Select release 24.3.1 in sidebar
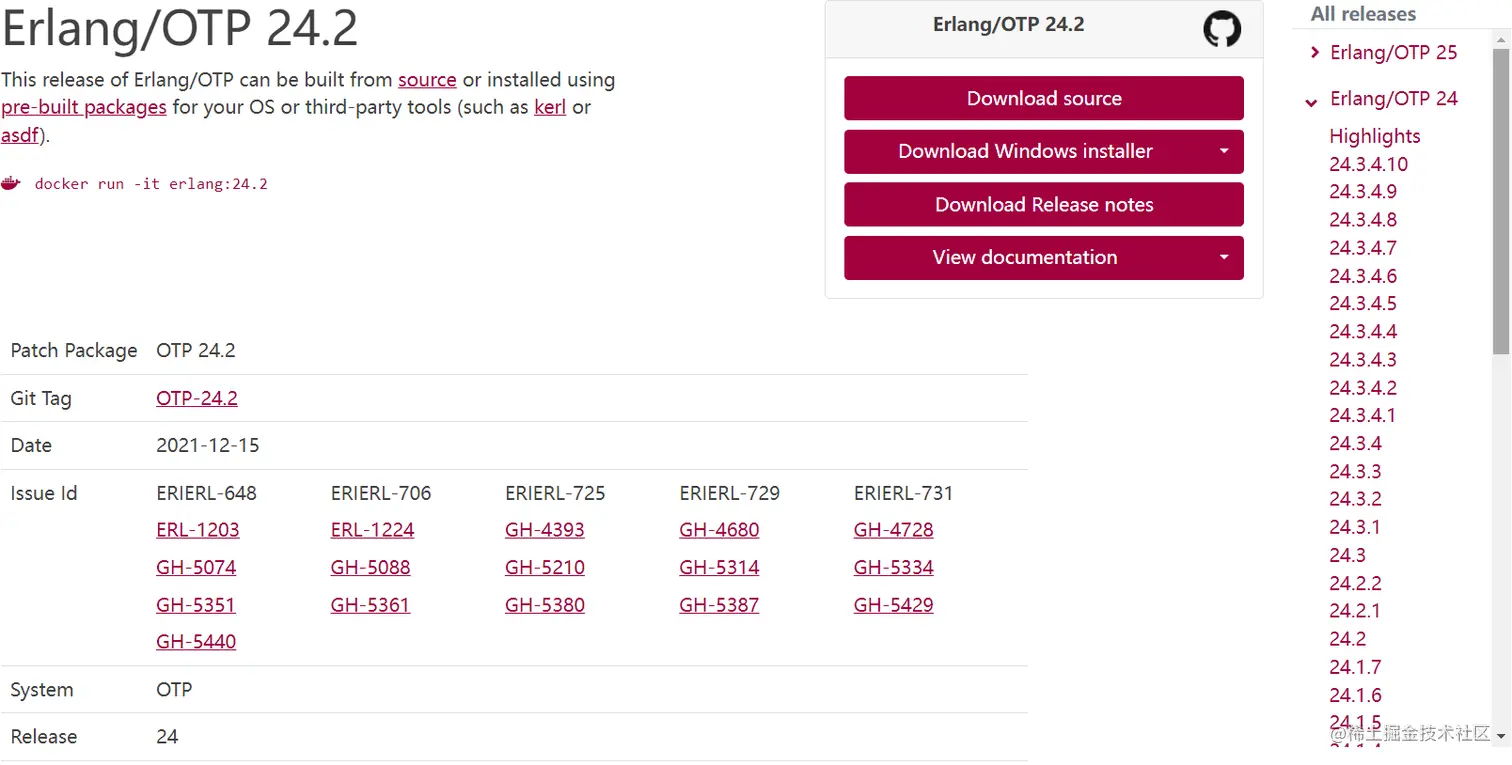The height and width of the screenshot is (765, 1512). click(x=1354, y=527)
